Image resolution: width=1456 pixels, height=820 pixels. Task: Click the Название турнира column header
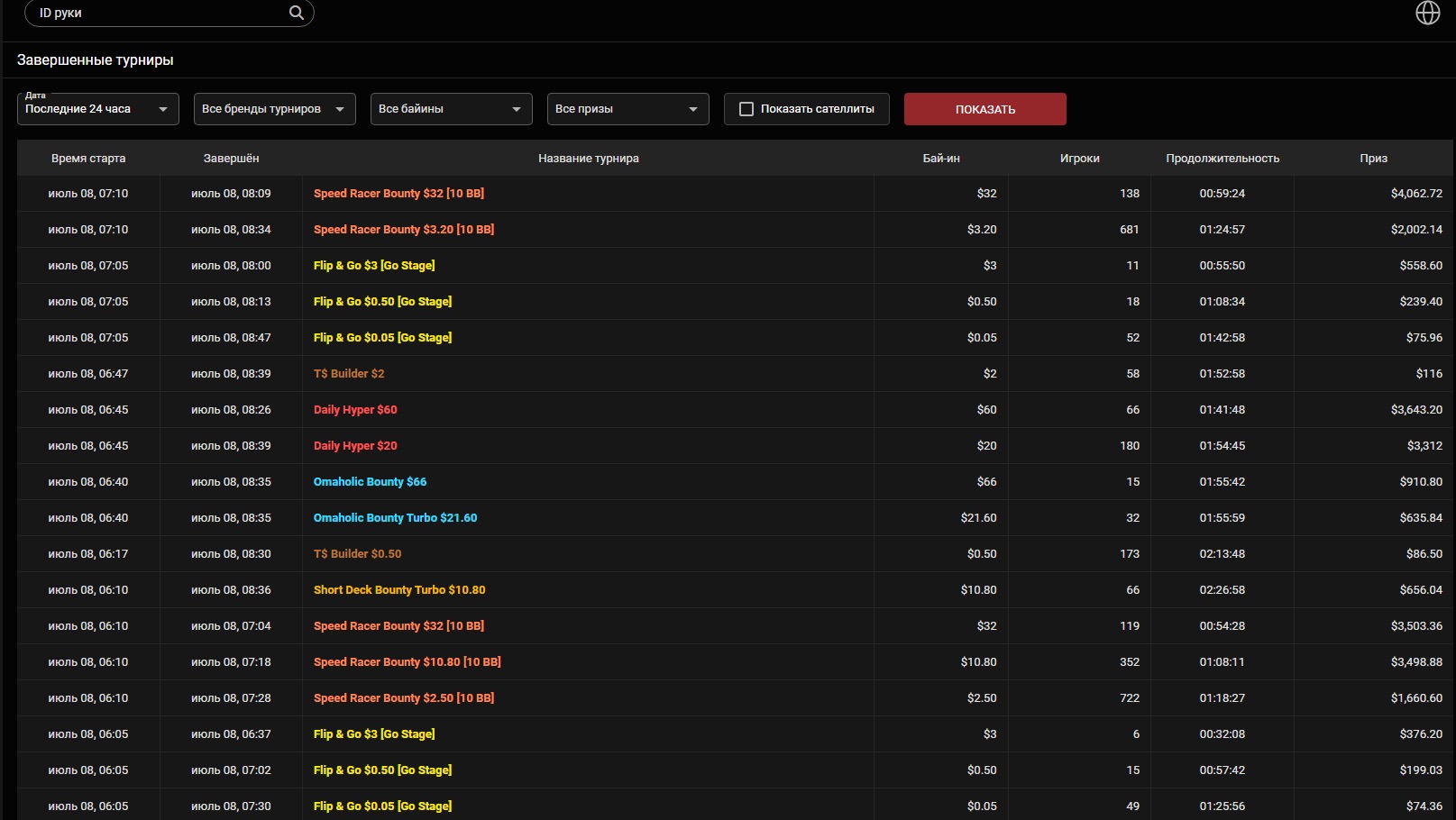pyautogui.click(x=589, y=158)
